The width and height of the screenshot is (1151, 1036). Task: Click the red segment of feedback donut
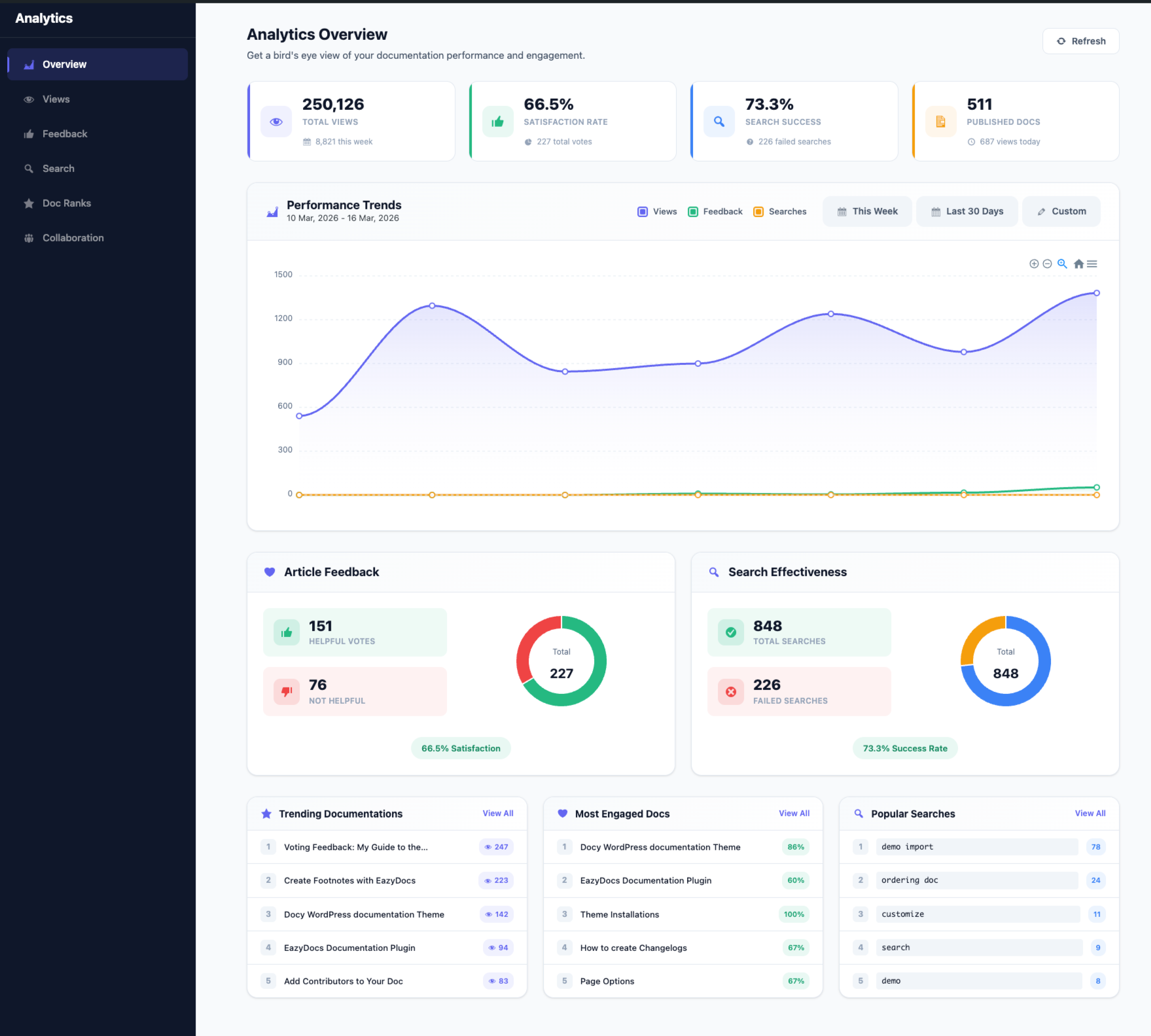(529, 644)
